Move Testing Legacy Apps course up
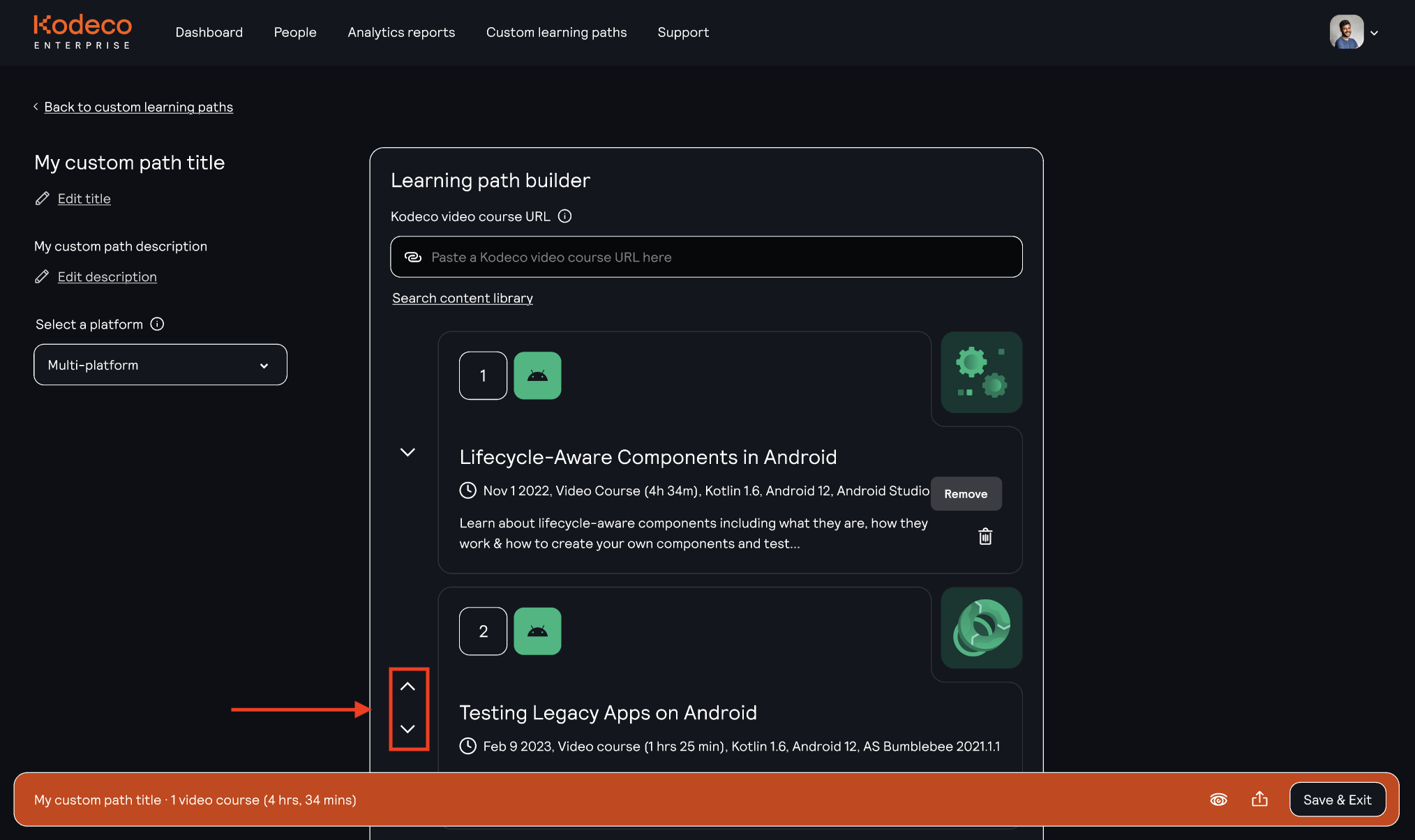Viewport: 1415px width, 840px height. click(x=407, y=687)
